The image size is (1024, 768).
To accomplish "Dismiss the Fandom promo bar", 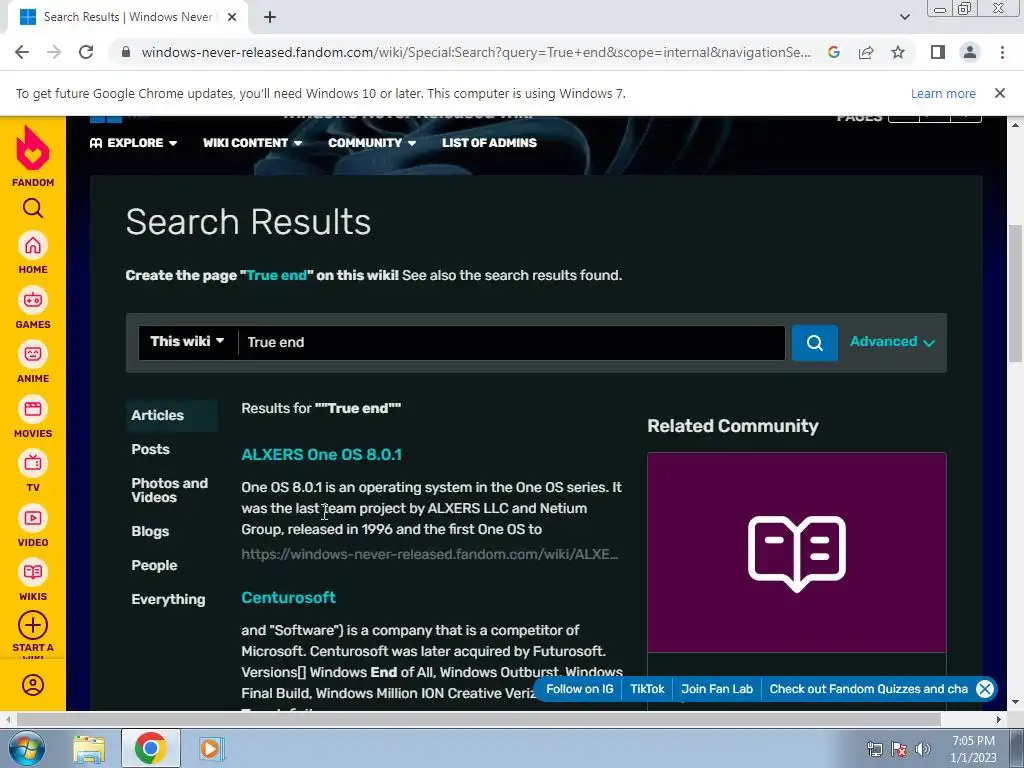I will pyautogui.click(x=985, y=689).
